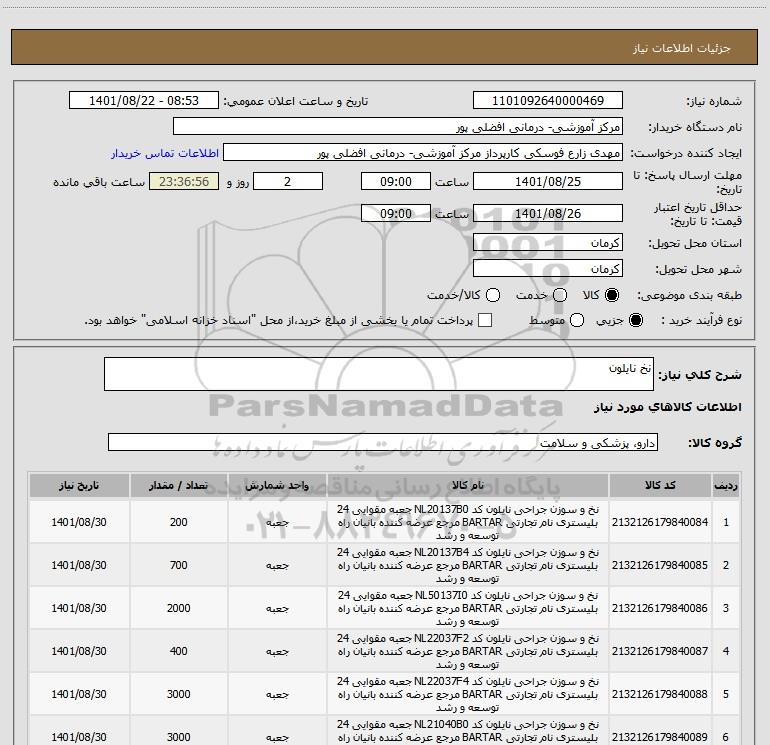Select product code 2132126179840087
The height and width of the screenshot is (745, 770).
[660, 651]
